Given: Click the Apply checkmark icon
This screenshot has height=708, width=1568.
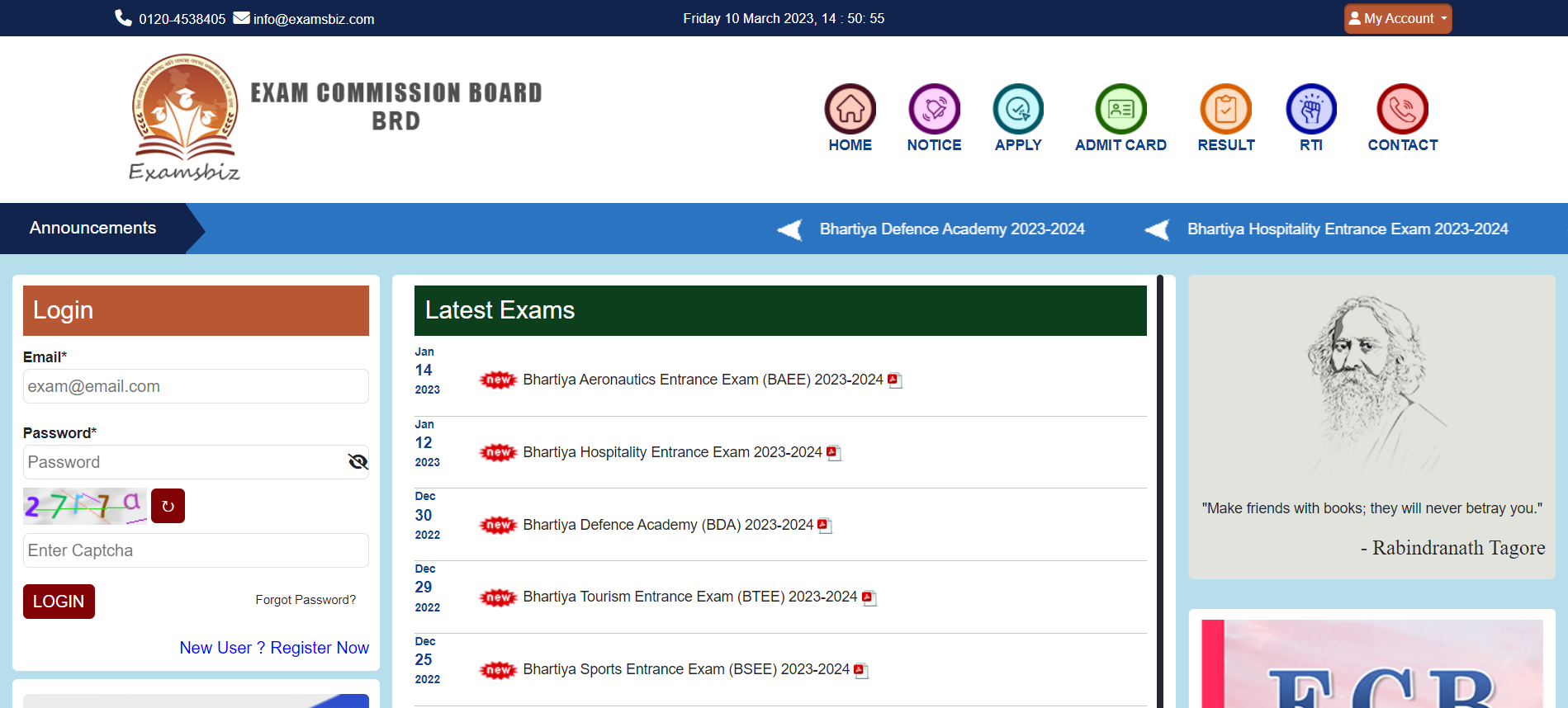Looking at the screenshot, I should click(1018, 109).
